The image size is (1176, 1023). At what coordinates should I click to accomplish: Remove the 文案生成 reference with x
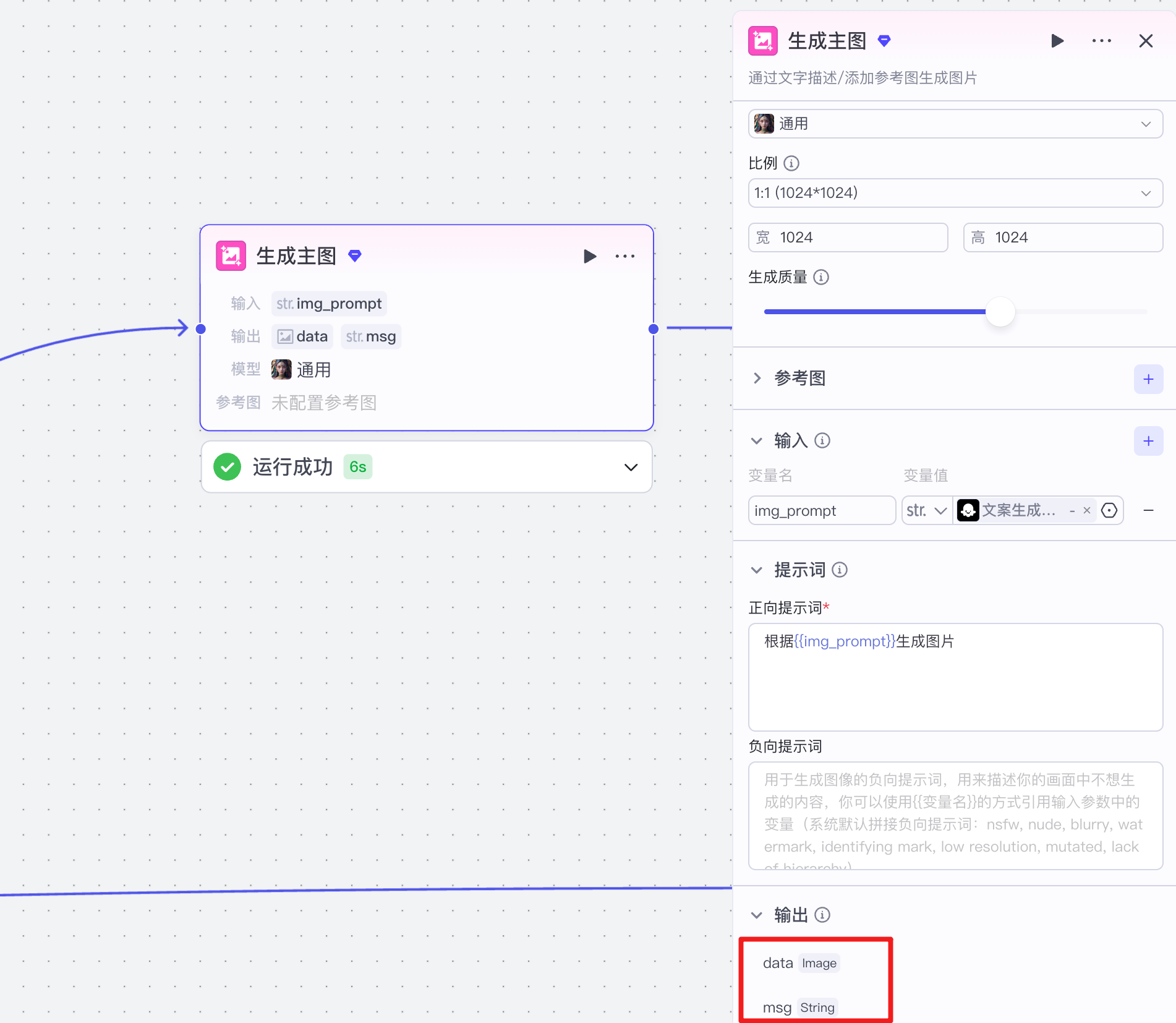(x=1086, y=510)
